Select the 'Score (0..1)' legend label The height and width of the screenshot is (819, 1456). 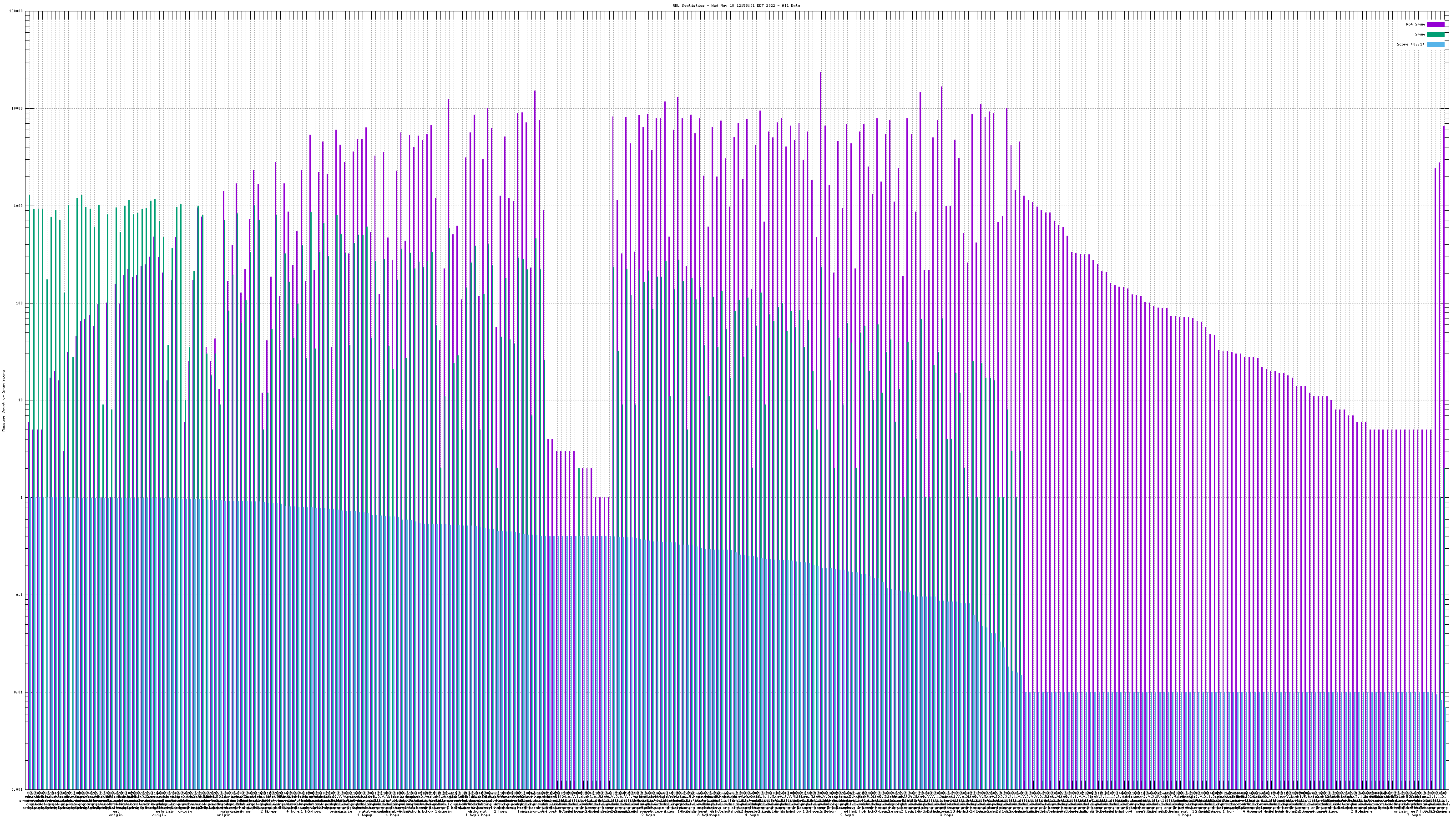1410,44
